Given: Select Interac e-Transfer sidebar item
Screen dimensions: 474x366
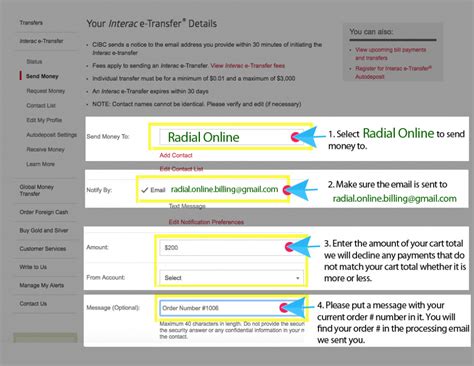Looking at the screenshot, I should [x=41, y=41].
